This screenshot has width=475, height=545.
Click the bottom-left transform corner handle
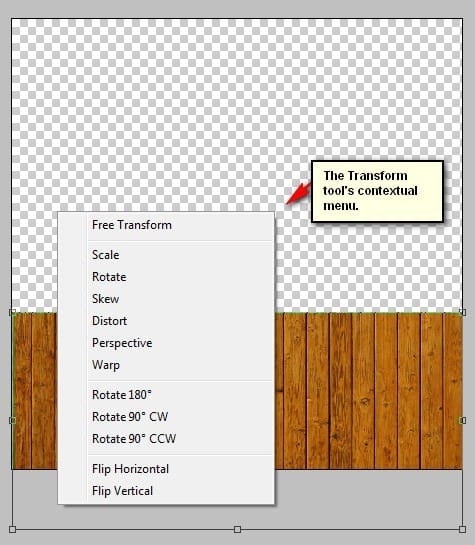click(x=12, y=529)
